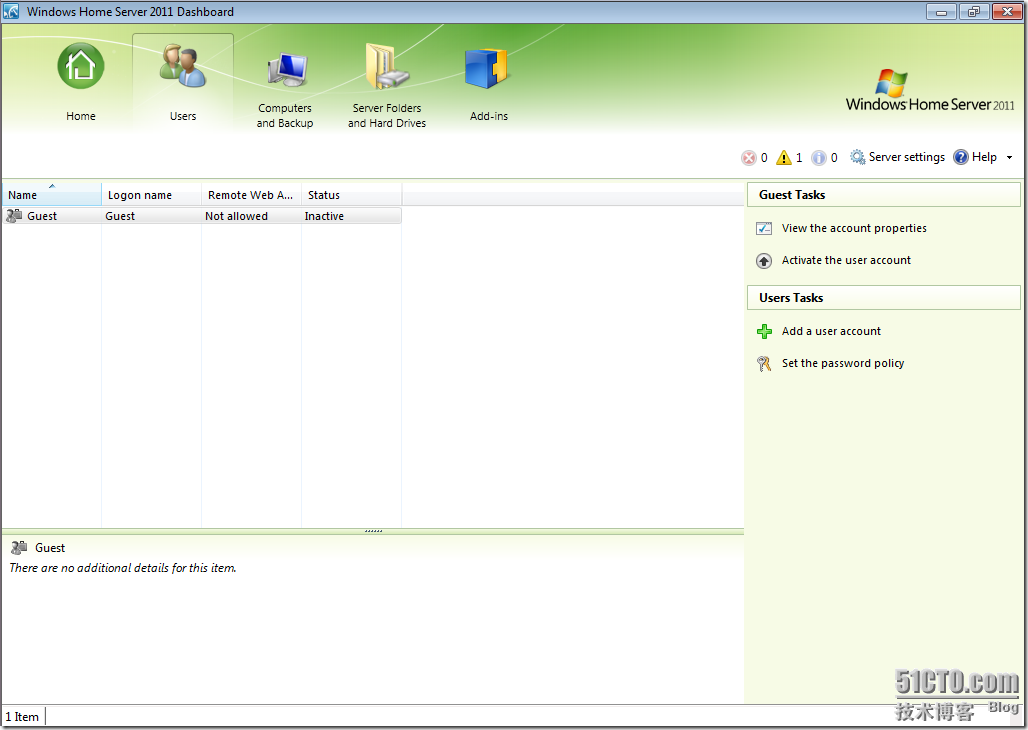1028x730 pixels.
Task: Switch to the Users tab
Action: 182,80
